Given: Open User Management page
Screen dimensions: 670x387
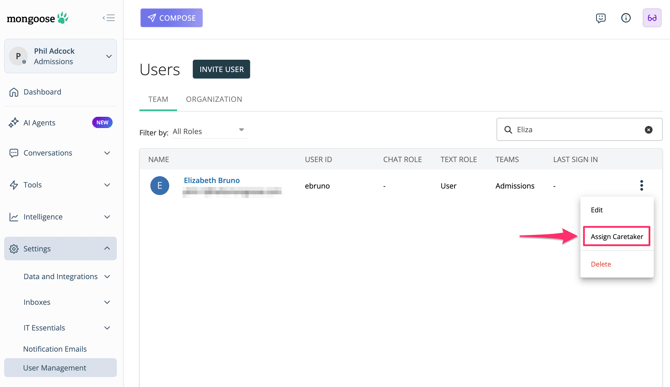Looking at the screenshot, I should tap(60, 368).
